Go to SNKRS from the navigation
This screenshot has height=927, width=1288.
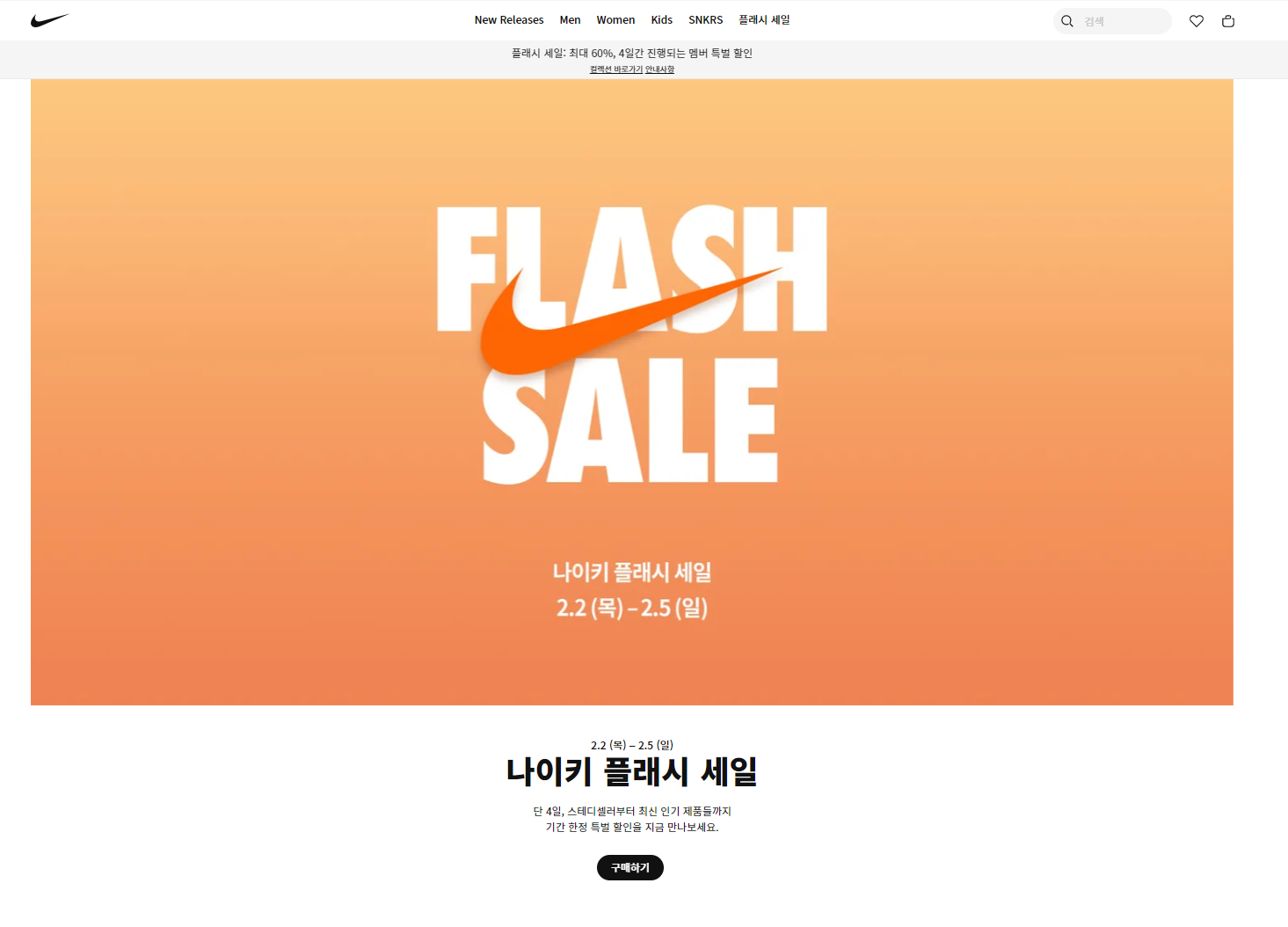706,20
